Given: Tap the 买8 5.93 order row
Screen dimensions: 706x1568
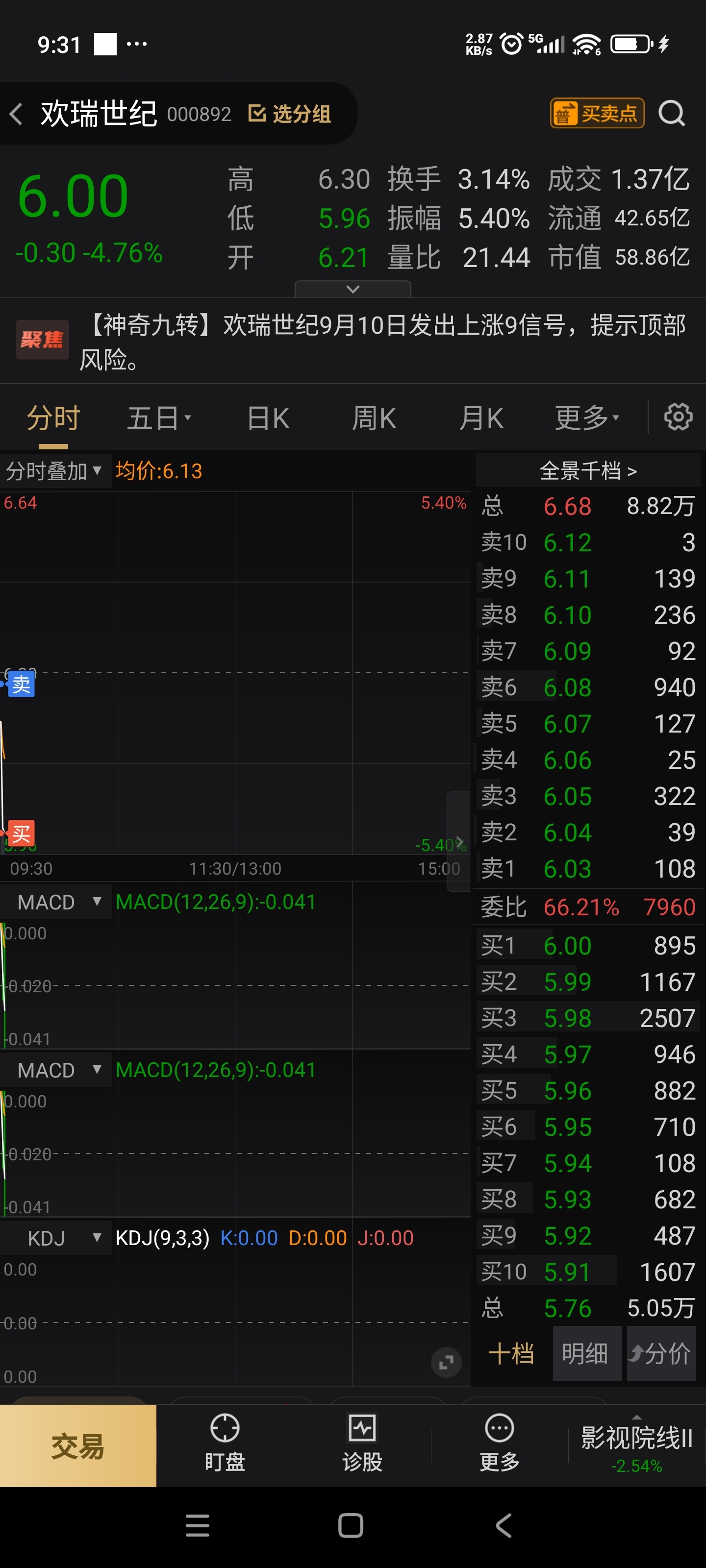Looking at the screenshot, I should click(588, 1199).
